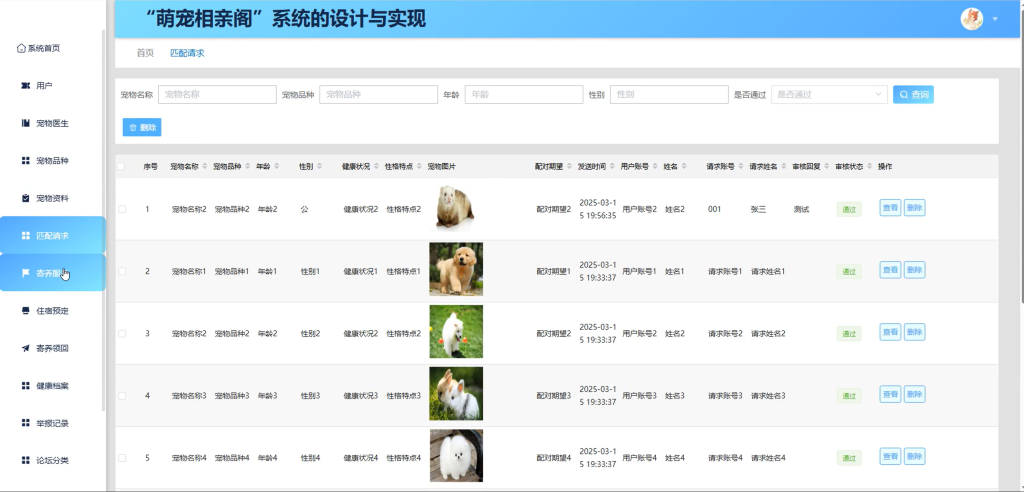The image size is (1024, 492).
Task: Click the user avatar in the header
Action: (x=972, y=19)
